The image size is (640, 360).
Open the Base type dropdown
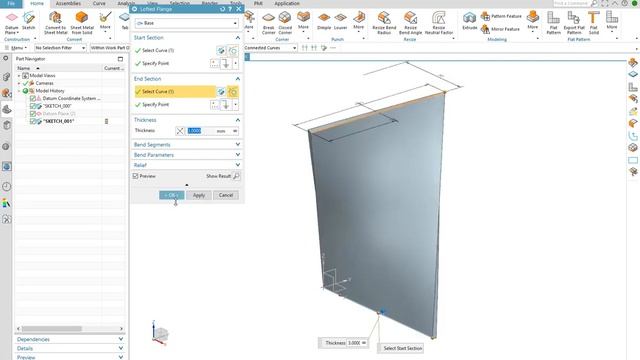187,23
